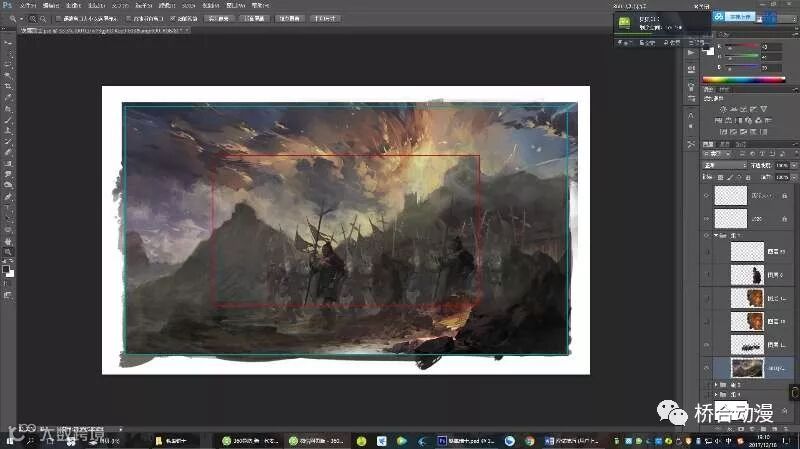Choose zoom-in mode in options bar
The width and height of the screenshot is (800, 449).
pyautogui.click(x=33, y=19)
